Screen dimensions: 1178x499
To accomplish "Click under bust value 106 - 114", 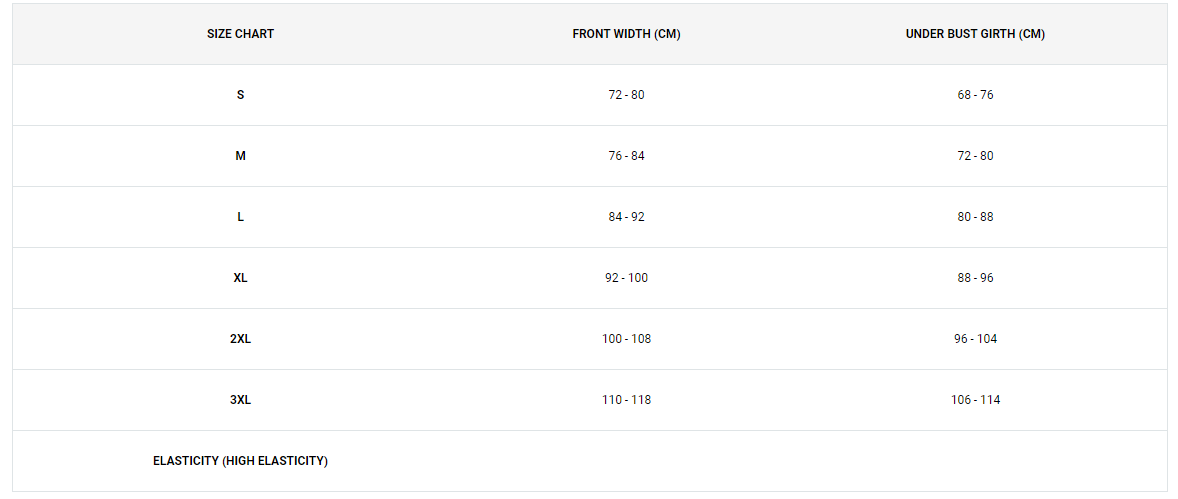I will 975,399.
